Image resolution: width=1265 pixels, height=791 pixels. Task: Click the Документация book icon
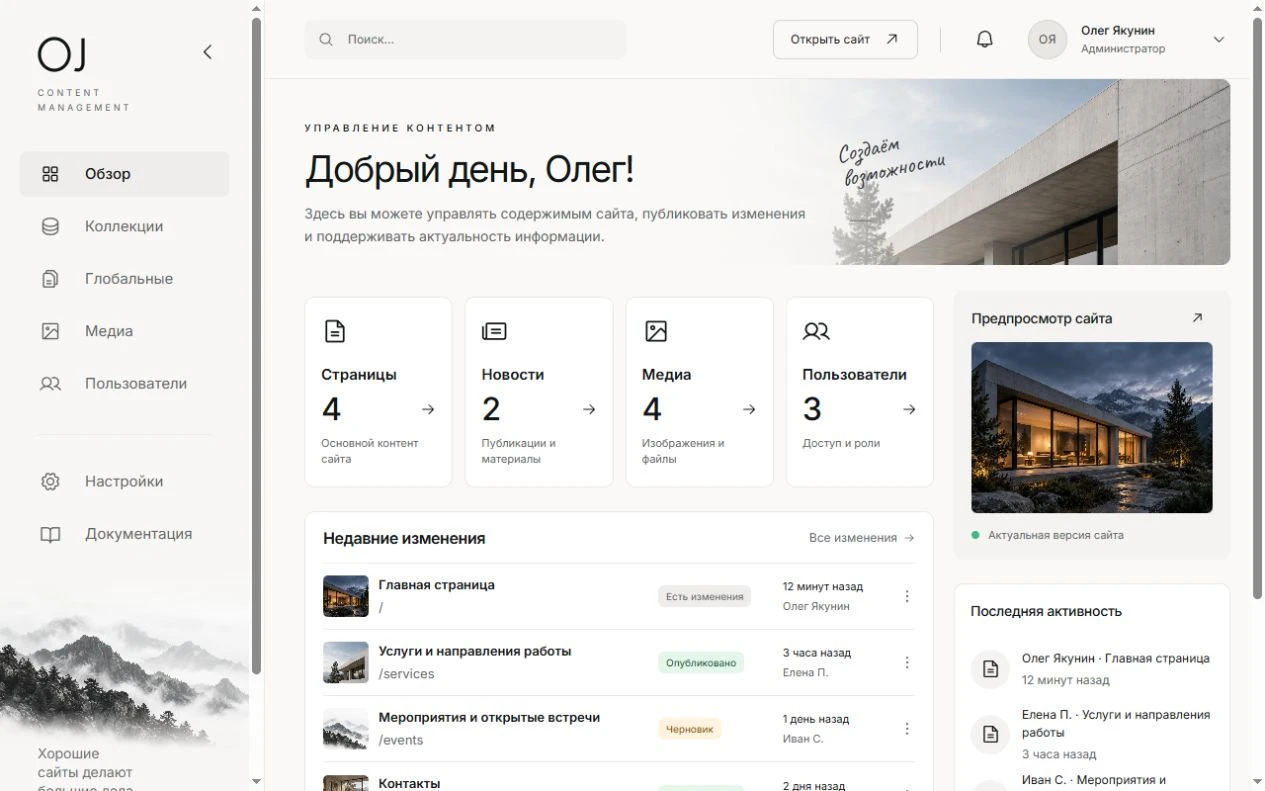[x=50, y=534]
